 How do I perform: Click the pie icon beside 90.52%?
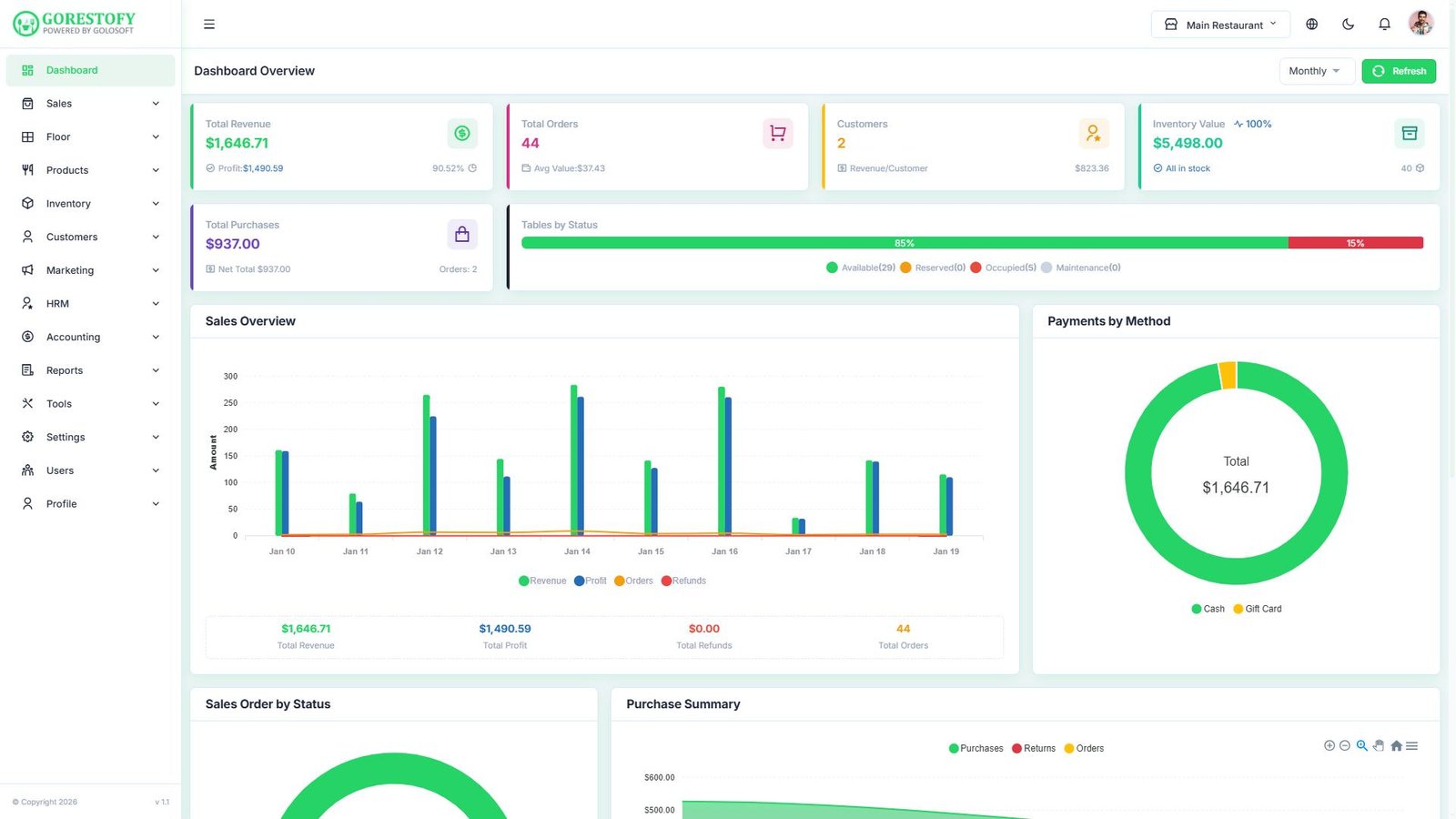click(x=472, y=168)
